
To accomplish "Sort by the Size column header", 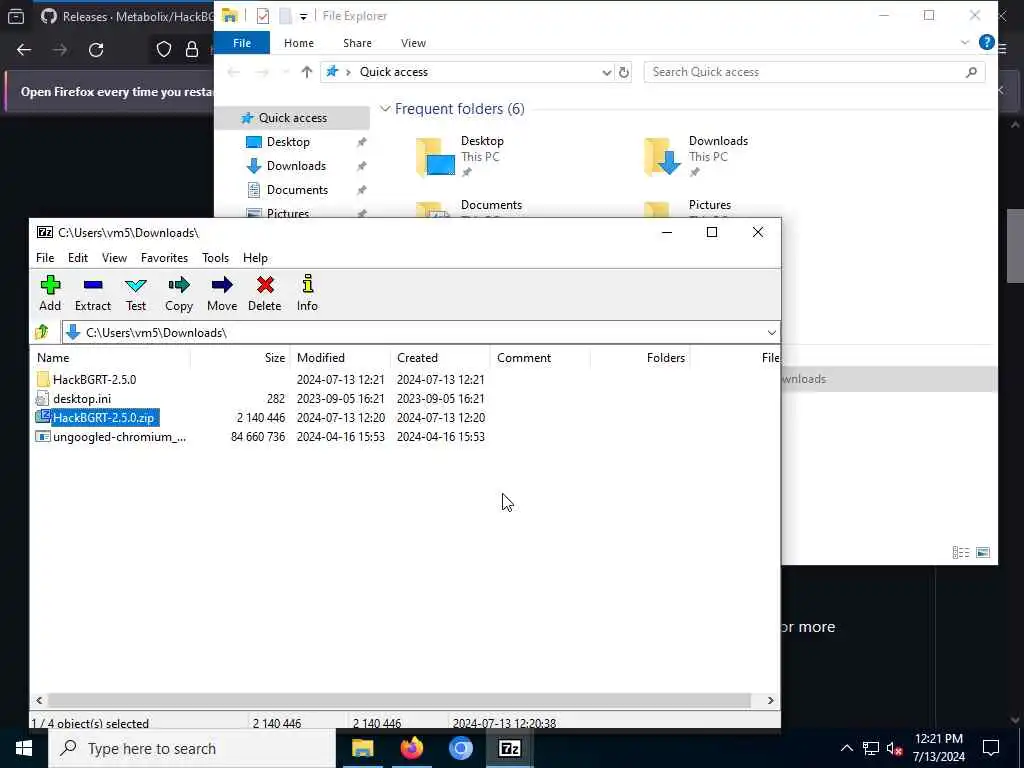I will (x=240, y=358).
